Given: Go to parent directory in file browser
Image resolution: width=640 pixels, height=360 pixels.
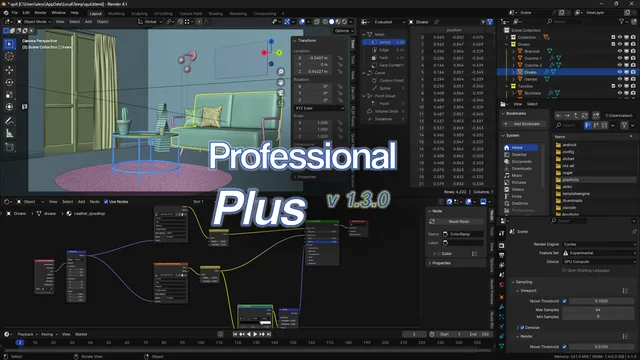Looking at the screenshot, I should click(x=576, y=116).
